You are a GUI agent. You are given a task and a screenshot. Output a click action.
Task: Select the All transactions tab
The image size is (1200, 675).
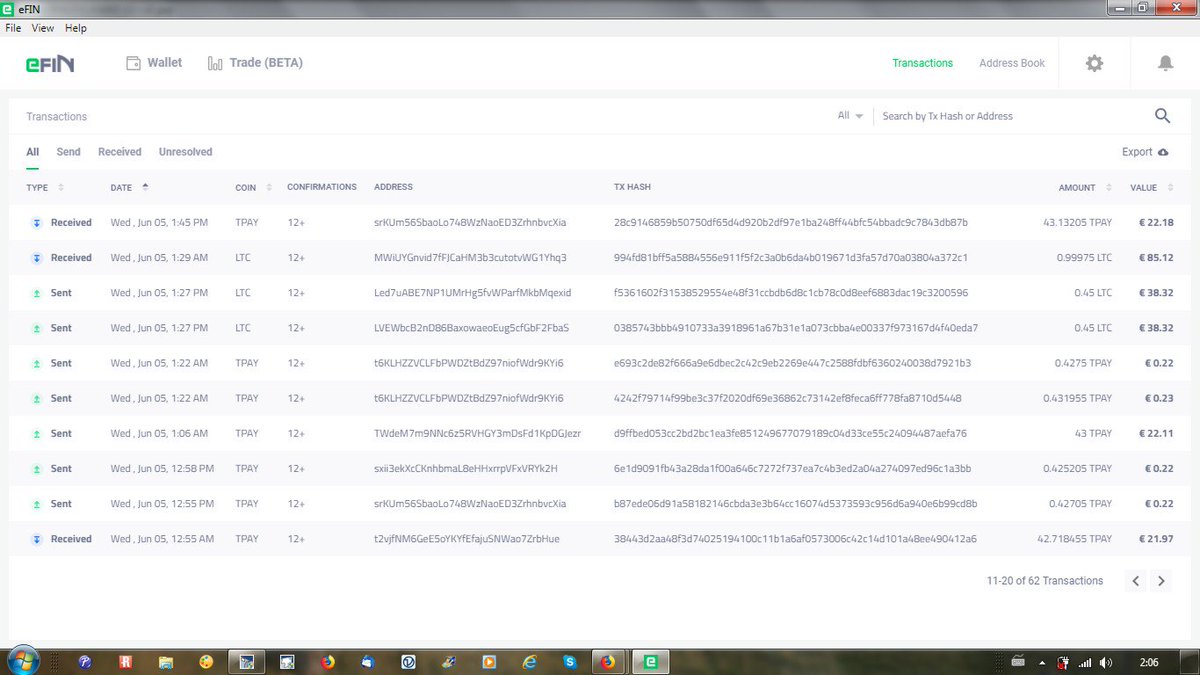tap(33, 152)
